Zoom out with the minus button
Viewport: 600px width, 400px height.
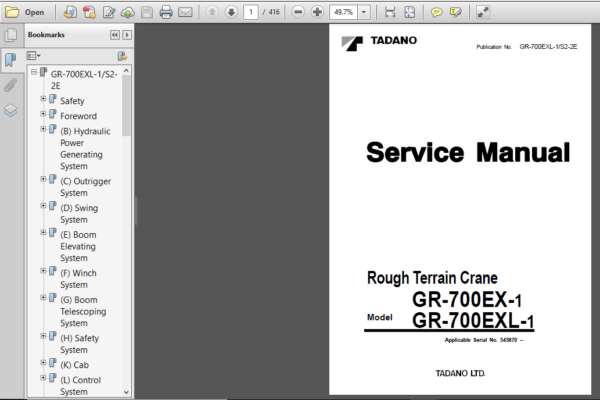298,12
